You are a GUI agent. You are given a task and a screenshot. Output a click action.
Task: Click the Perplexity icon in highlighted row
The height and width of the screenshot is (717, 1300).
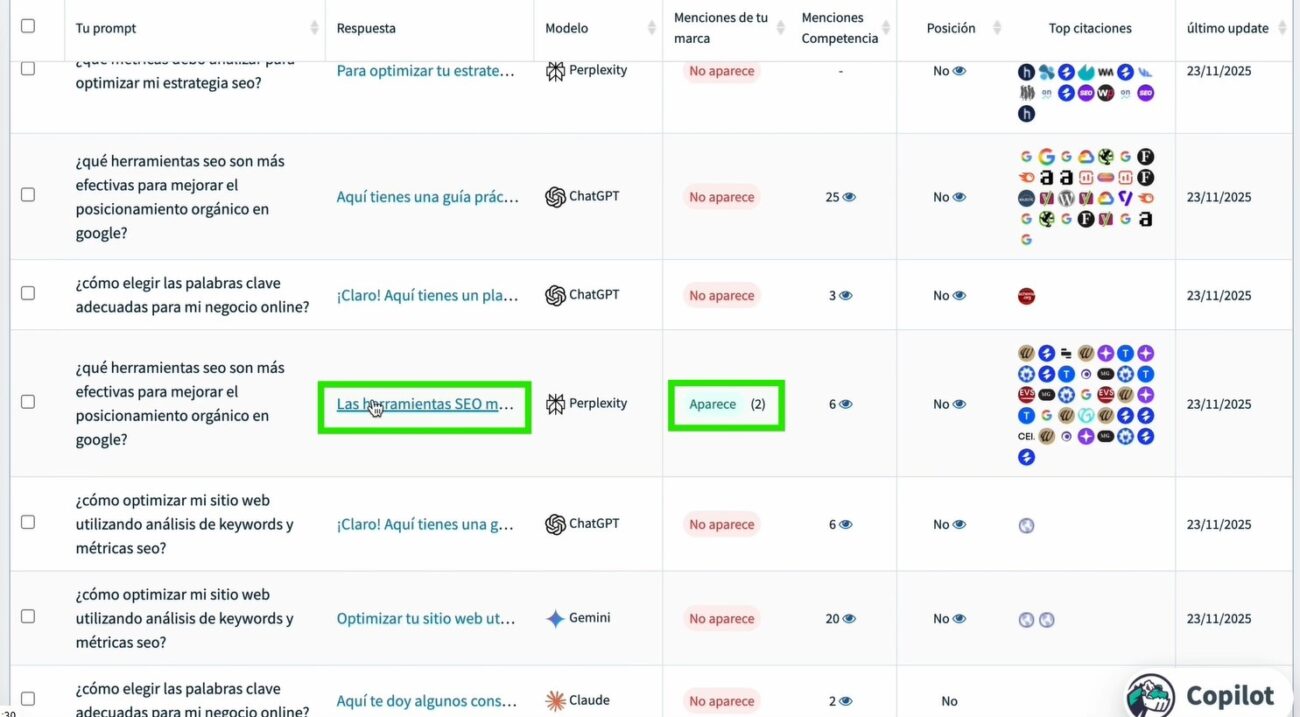(555, 404)
